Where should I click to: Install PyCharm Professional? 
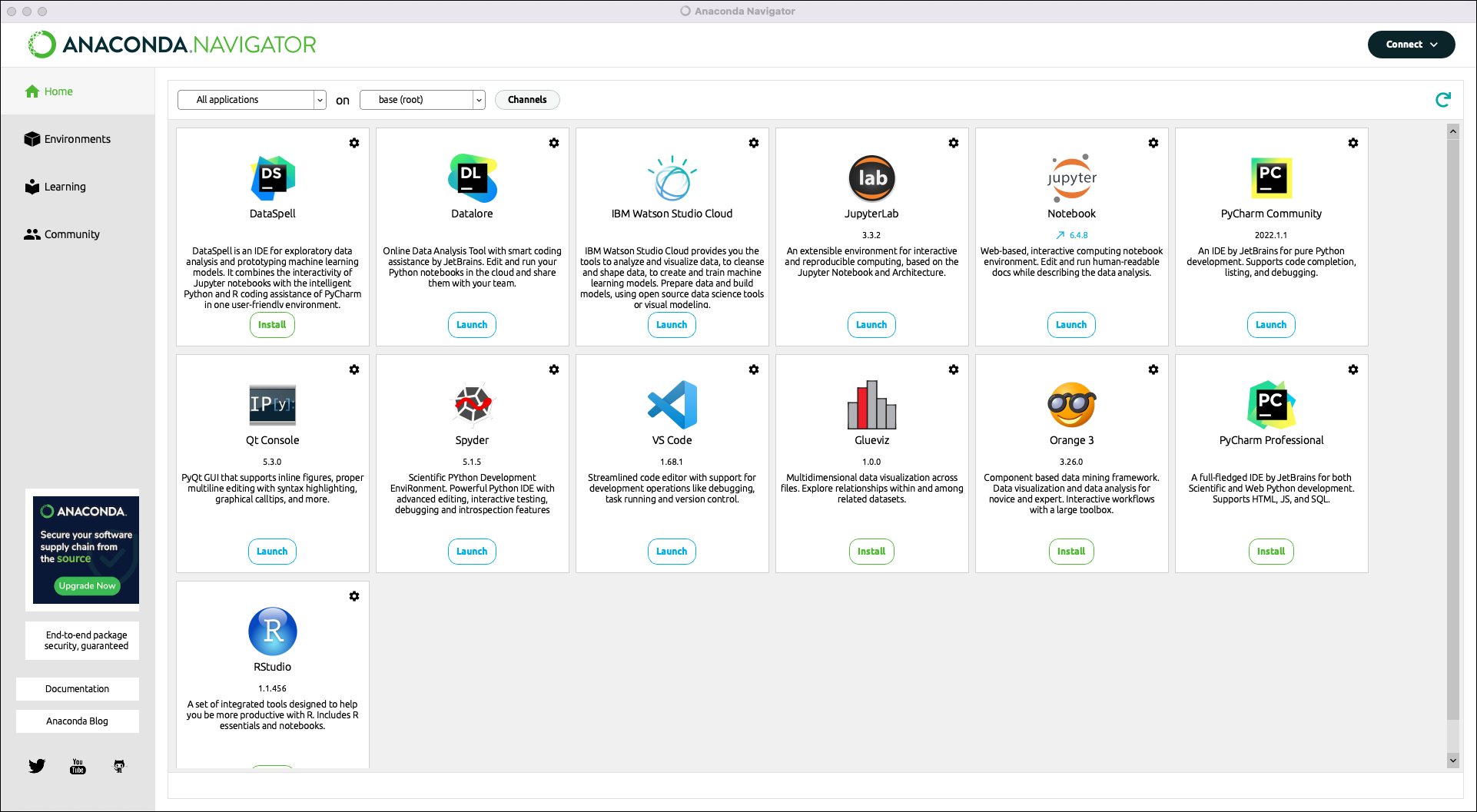(x=1271, y=552)
